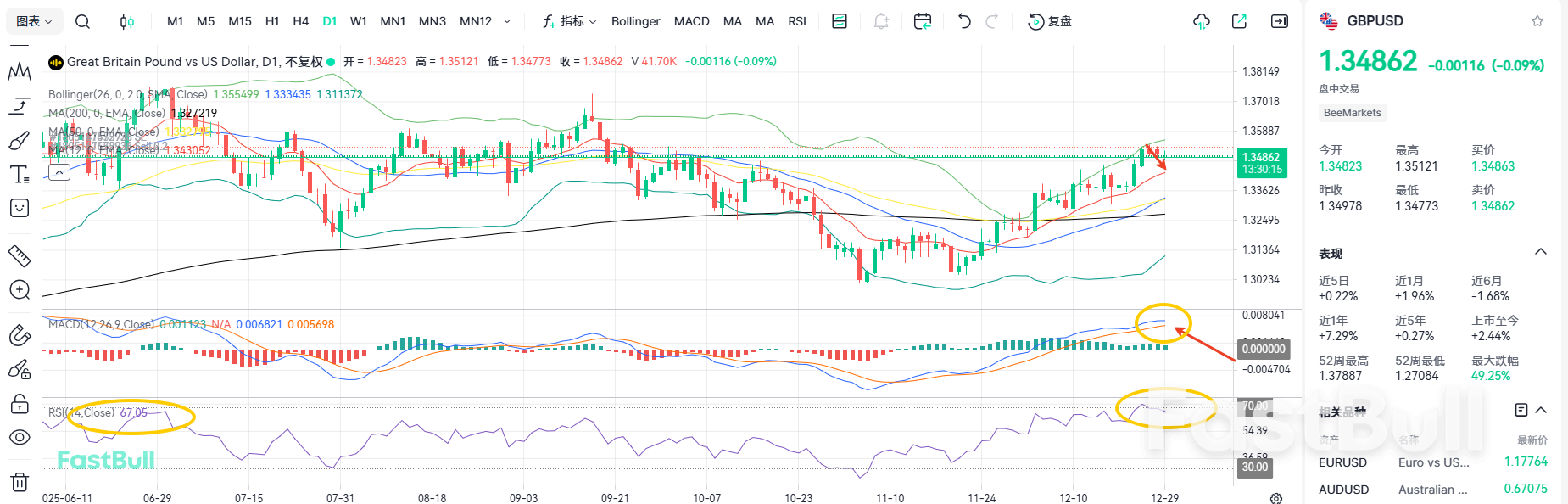1568x504 pixels.
Task: Pick the ruler measure tool
Action: pyautogui.click(x=20, y=255)
